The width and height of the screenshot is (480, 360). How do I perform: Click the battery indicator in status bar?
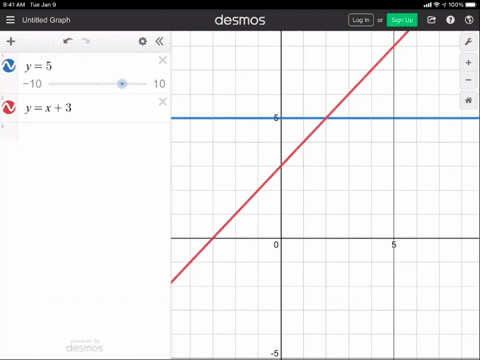tap(471, 5)
